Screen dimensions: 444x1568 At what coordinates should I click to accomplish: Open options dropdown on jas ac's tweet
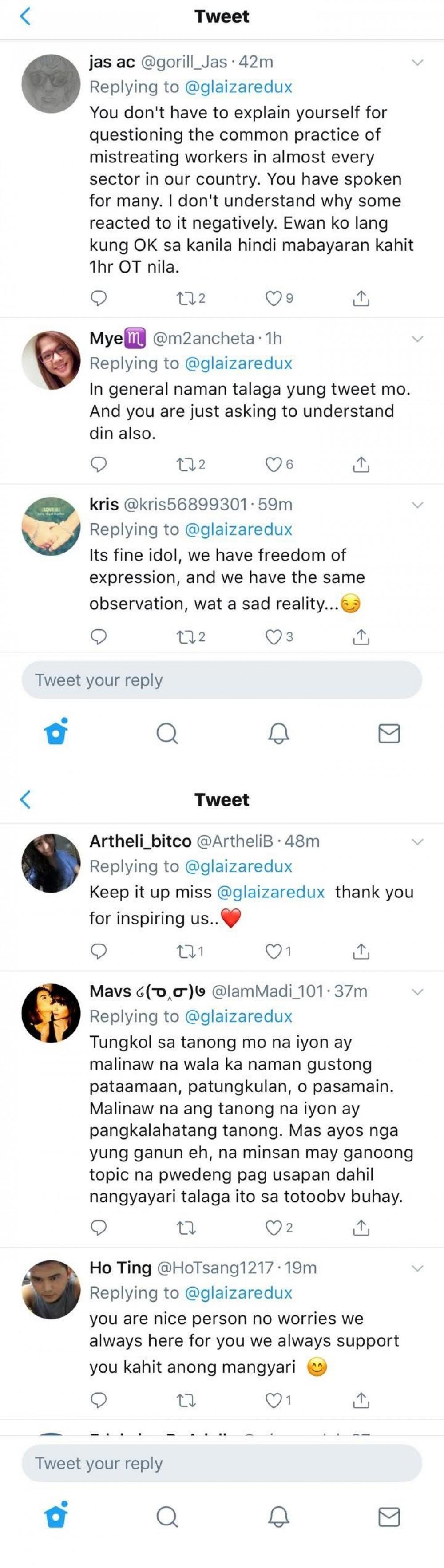417,63
